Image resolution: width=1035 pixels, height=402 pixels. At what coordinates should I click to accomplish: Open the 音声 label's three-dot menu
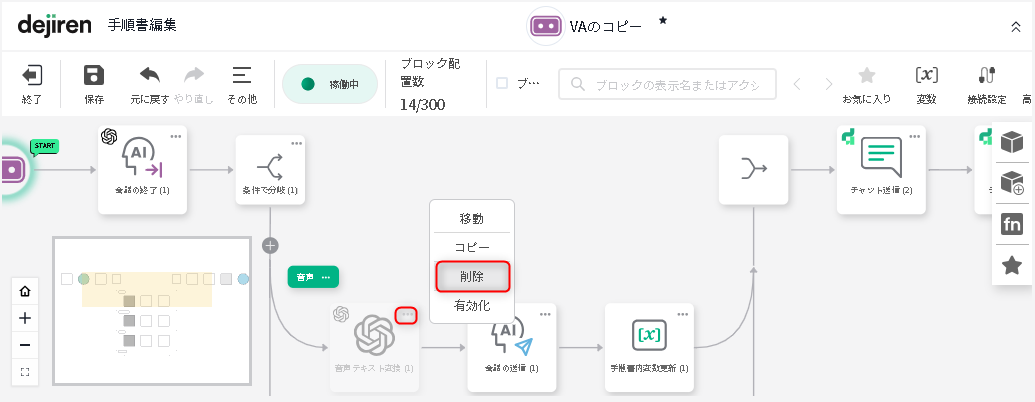[326, 276]
